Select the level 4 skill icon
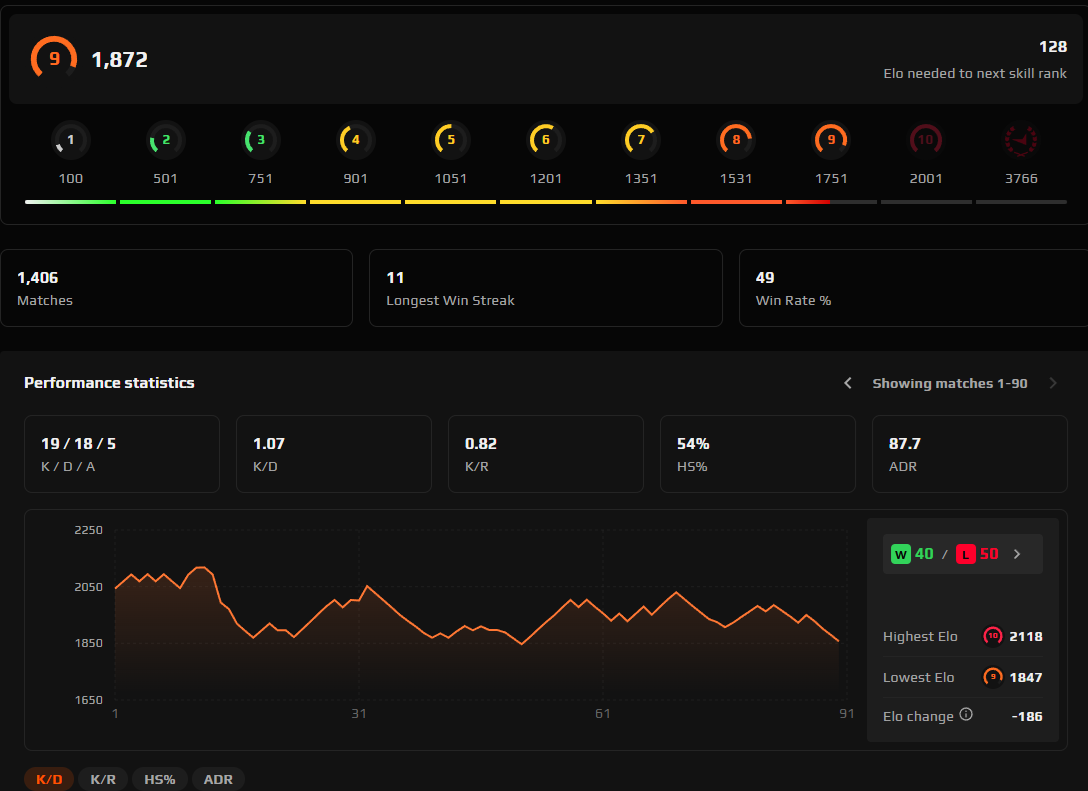Viewport: 1088px width, 791px height. pyautogui.click(x=355, y=140)
